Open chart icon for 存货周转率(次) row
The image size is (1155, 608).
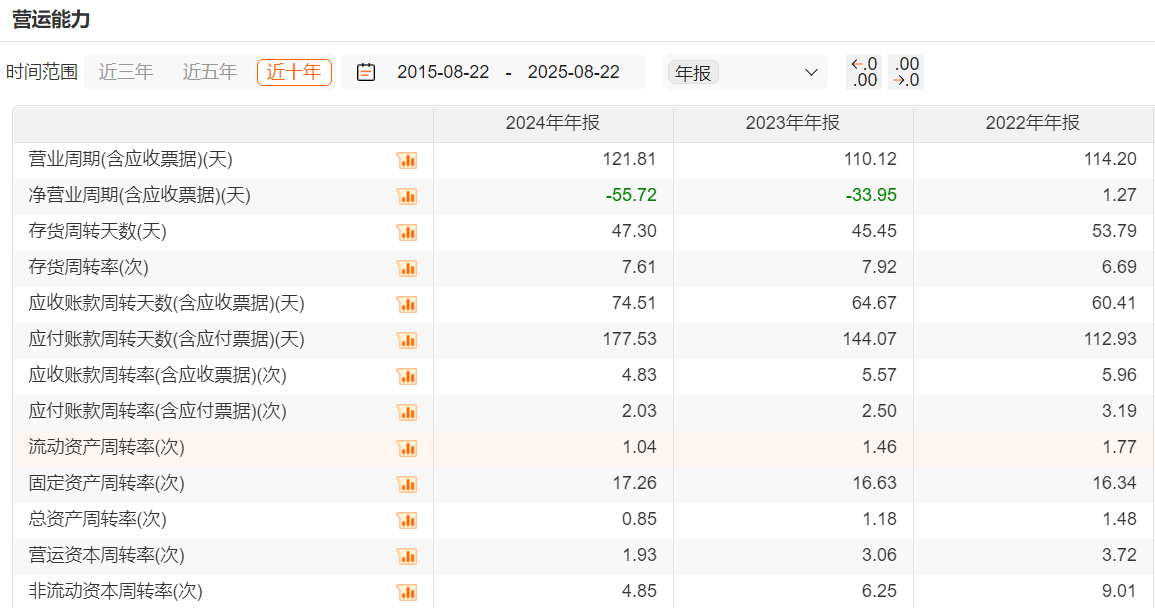coord(407,268)
